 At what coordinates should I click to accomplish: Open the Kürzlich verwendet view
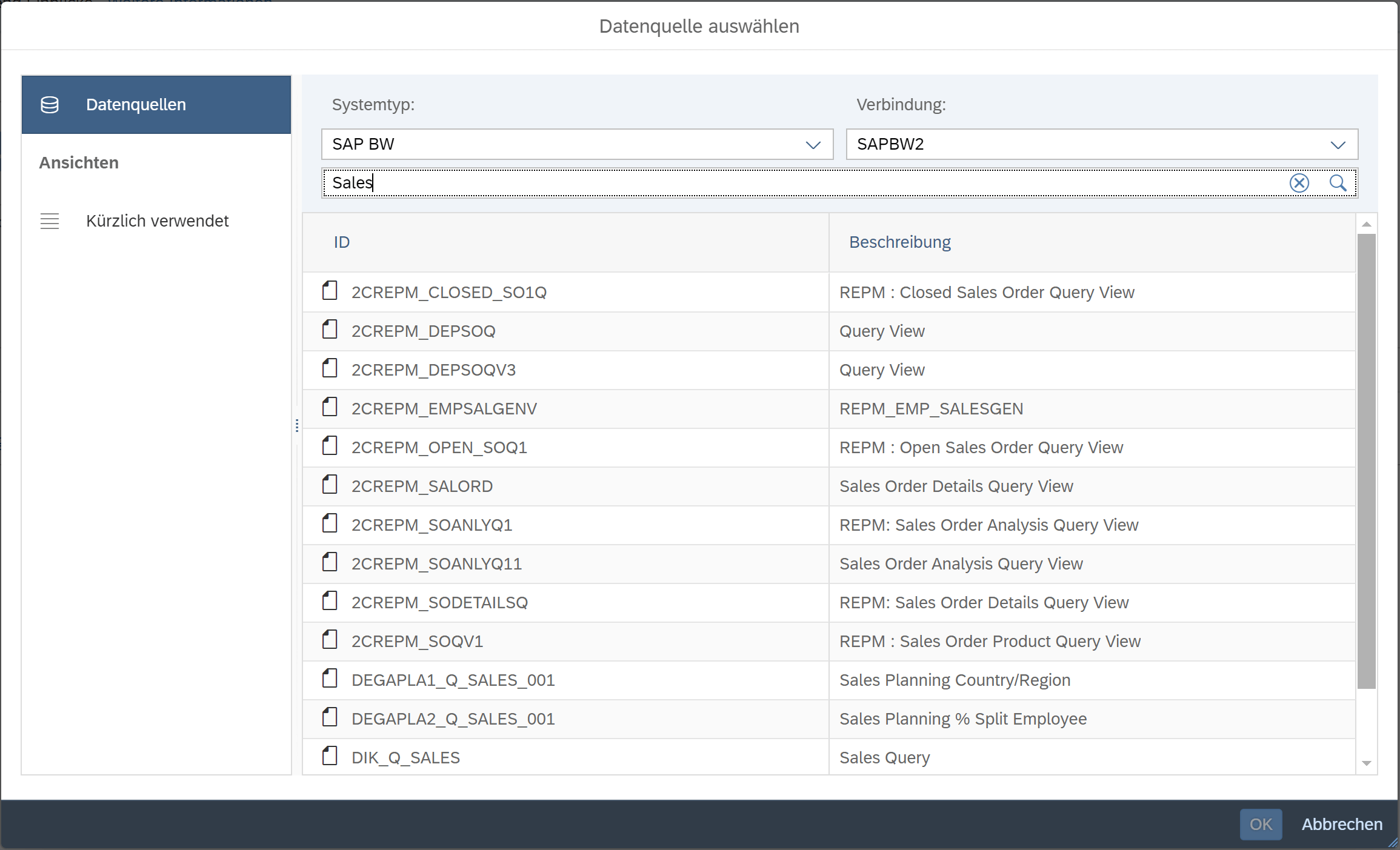tap(157, 221)
